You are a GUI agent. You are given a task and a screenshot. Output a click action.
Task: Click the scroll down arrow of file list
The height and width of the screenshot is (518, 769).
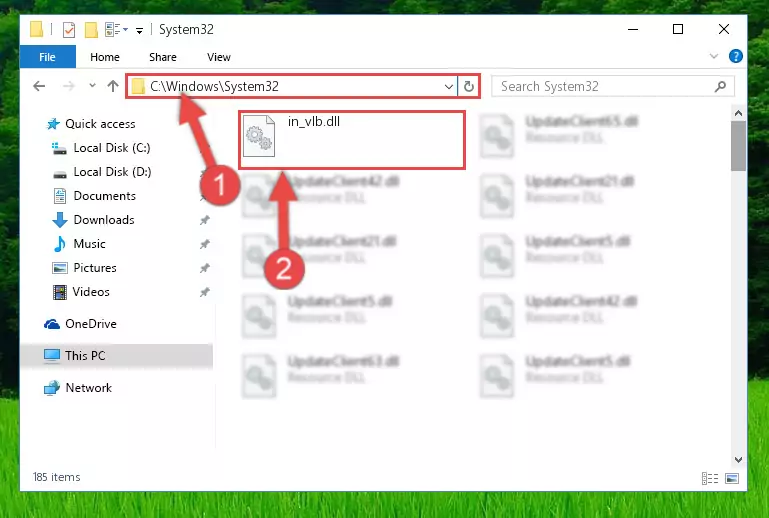738,460
